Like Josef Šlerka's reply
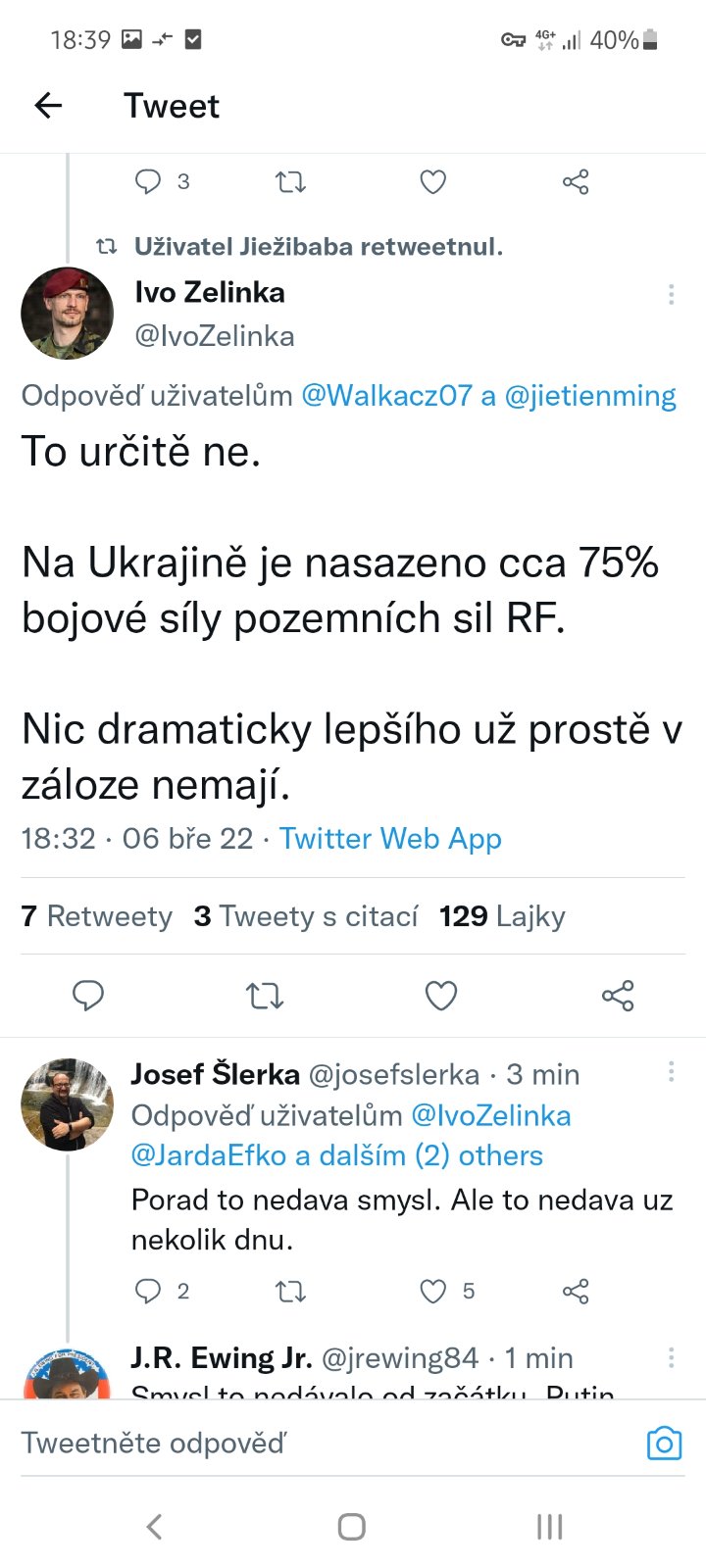The image size is (706, 1568). (x=433, y=1291)
